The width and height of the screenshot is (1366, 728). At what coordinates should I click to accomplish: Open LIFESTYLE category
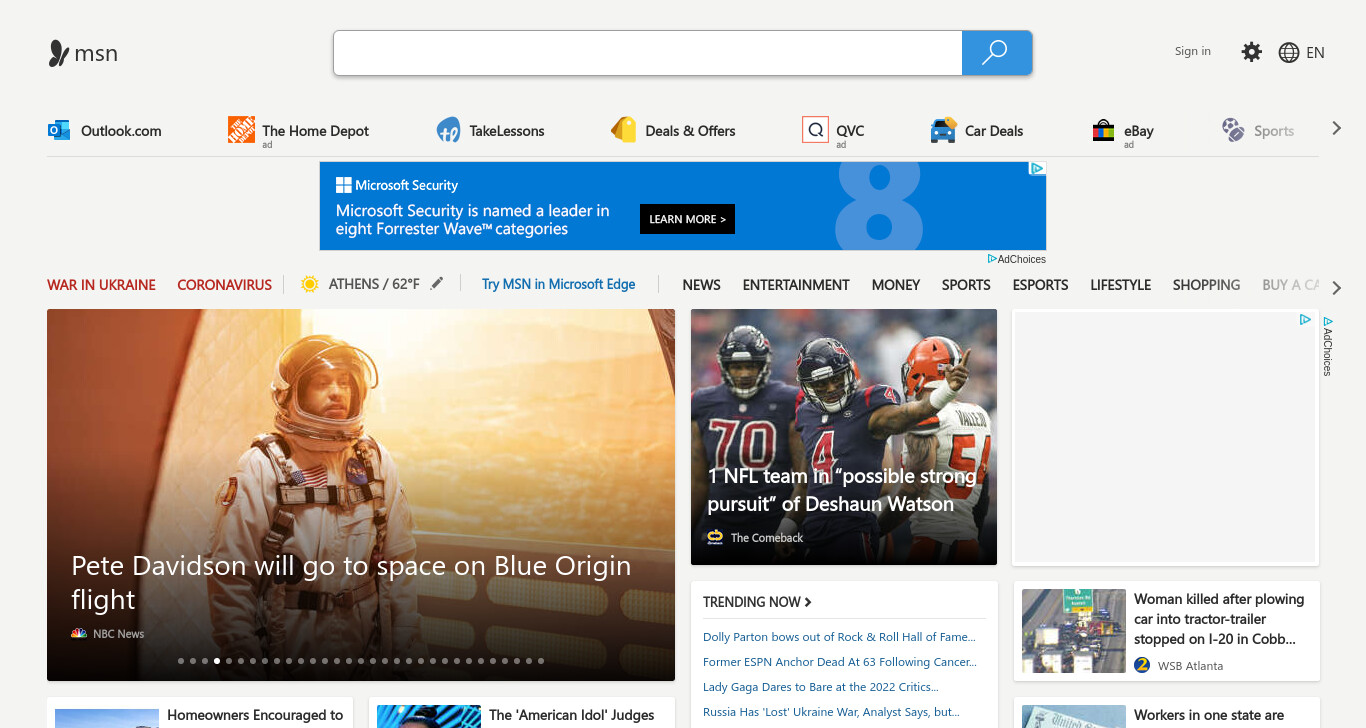click(x=1120, y=285)
